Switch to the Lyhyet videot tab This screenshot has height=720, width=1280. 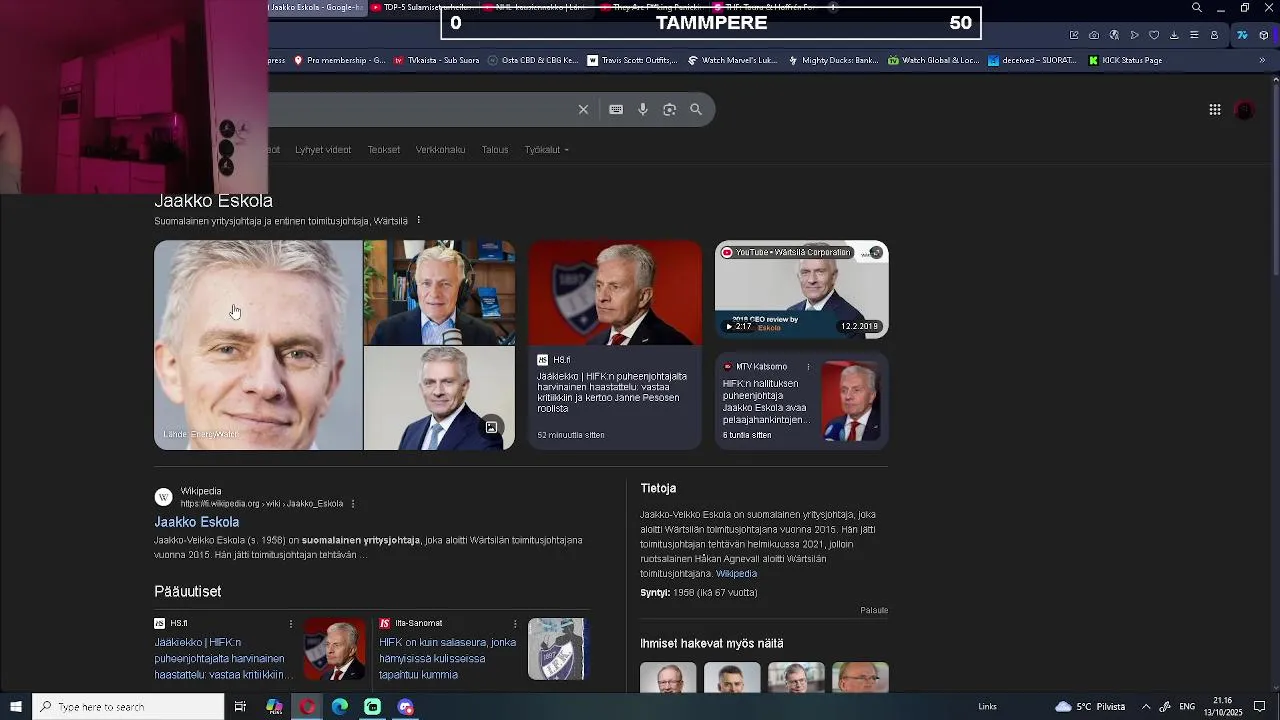click(323, 150)
